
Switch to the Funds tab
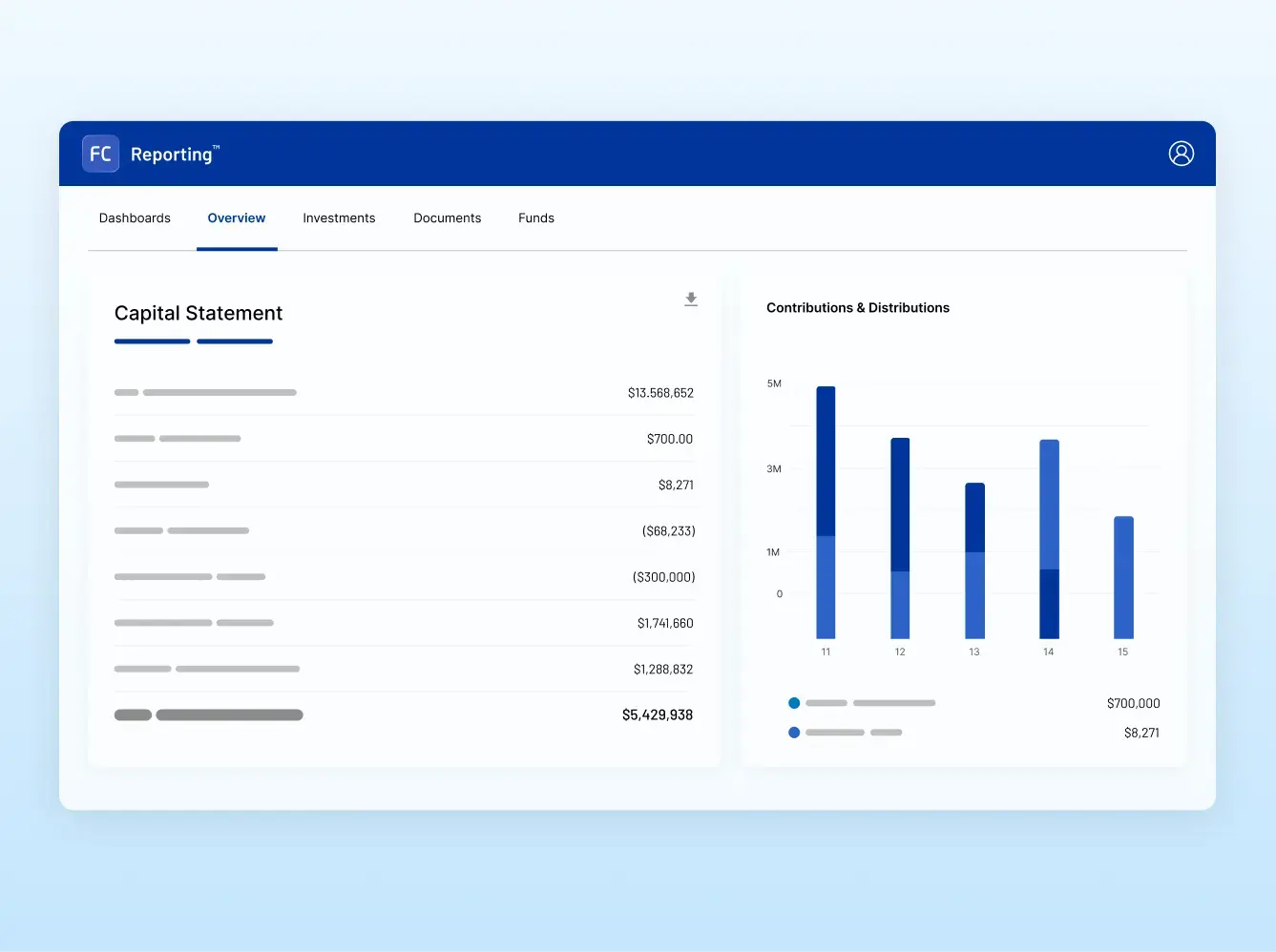(535, 217)
